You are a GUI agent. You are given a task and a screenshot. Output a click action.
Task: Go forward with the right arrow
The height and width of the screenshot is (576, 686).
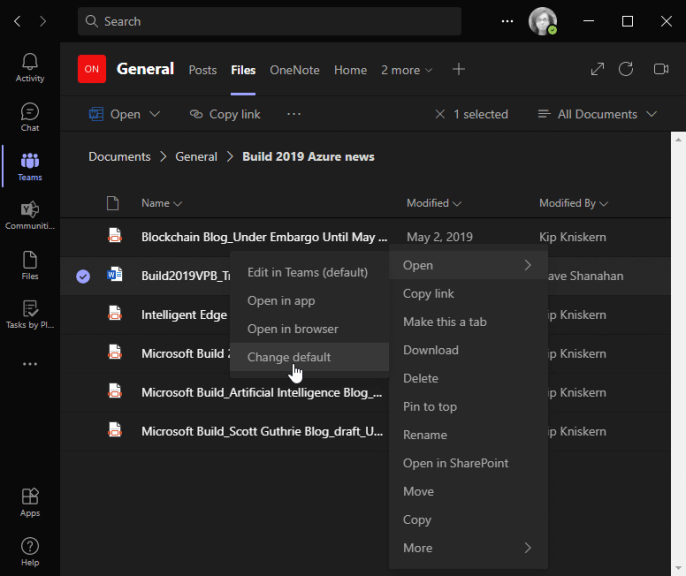pos(42,21)
